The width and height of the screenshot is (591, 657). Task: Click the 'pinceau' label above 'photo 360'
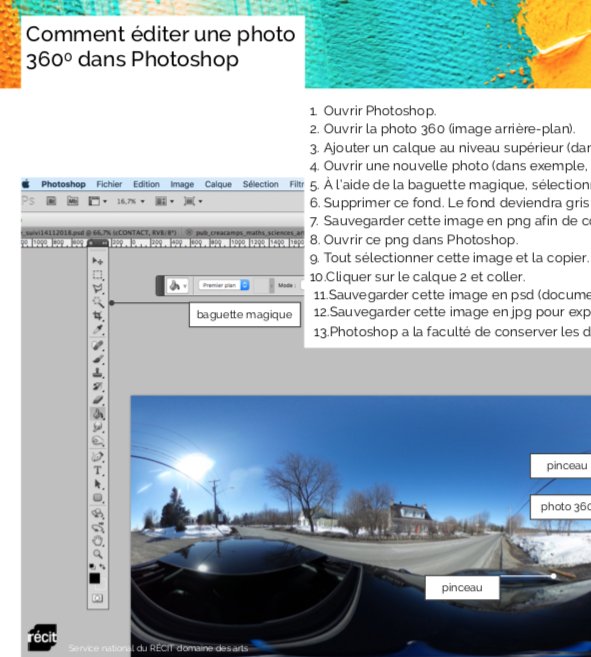tap(561, 466)
